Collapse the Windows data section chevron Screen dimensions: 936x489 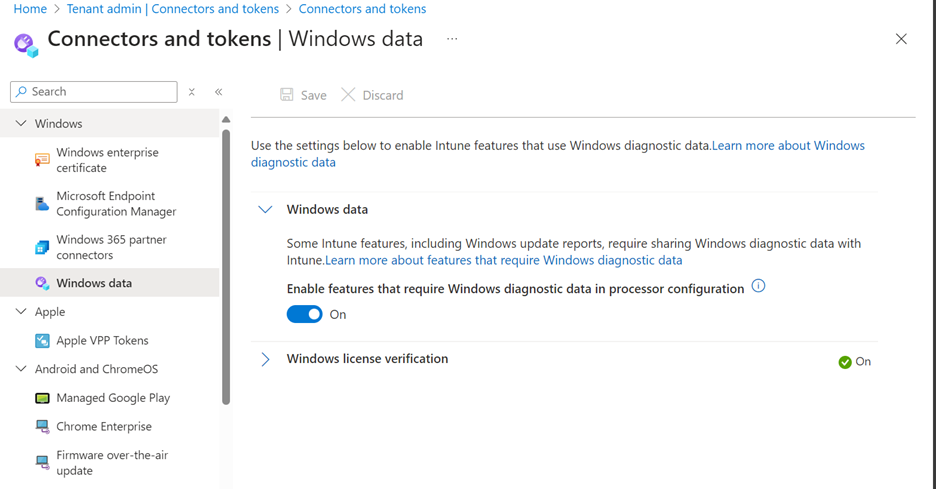(265, 210)
